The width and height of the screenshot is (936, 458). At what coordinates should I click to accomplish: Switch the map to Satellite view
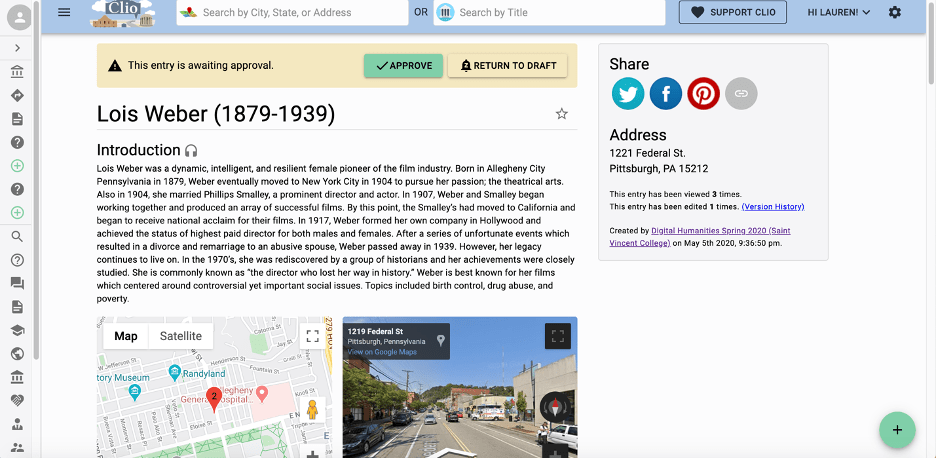click(181, 336)
